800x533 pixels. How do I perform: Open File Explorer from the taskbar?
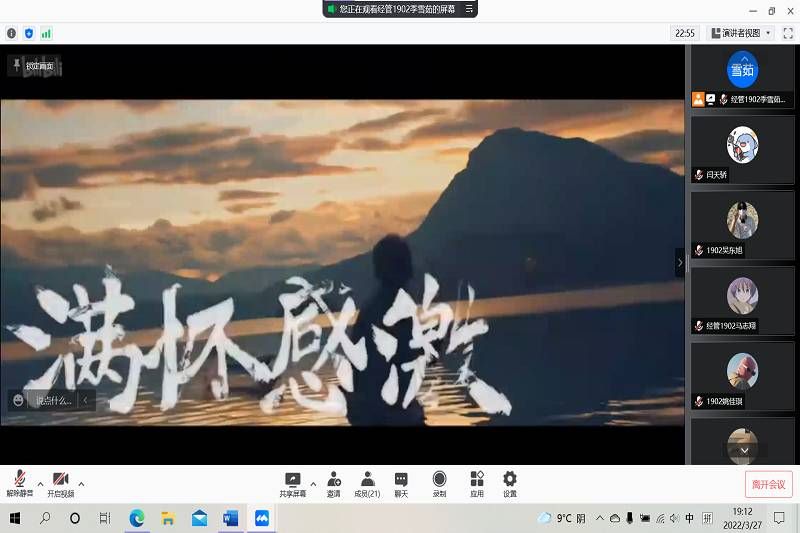pyautogui.click(x=168, y=519)
